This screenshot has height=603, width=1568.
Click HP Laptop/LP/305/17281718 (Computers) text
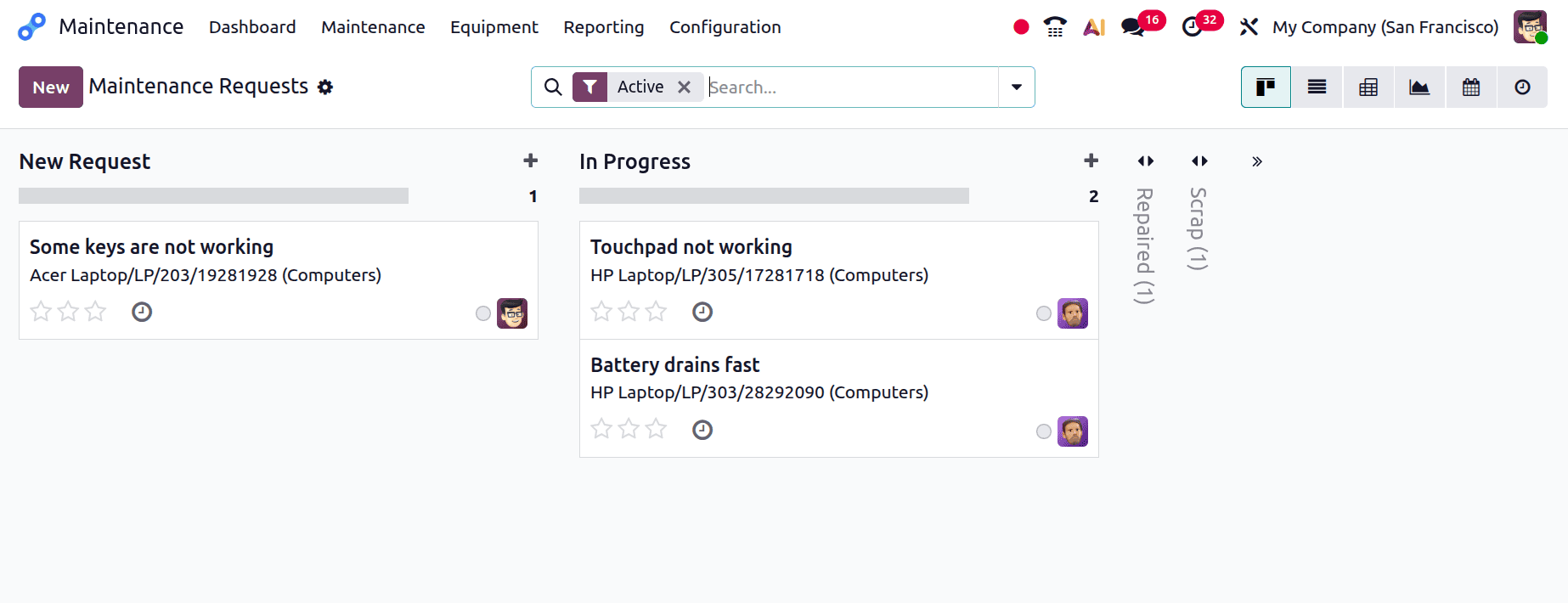point(759,275)
